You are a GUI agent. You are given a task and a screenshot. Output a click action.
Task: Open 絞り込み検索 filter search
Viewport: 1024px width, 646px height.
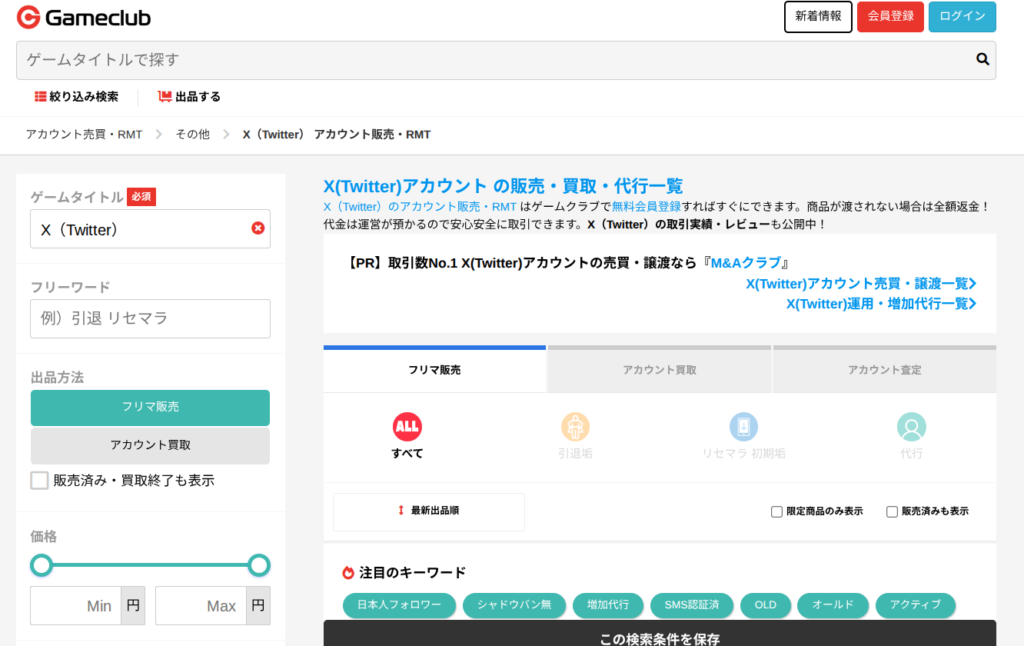[77, 97]
